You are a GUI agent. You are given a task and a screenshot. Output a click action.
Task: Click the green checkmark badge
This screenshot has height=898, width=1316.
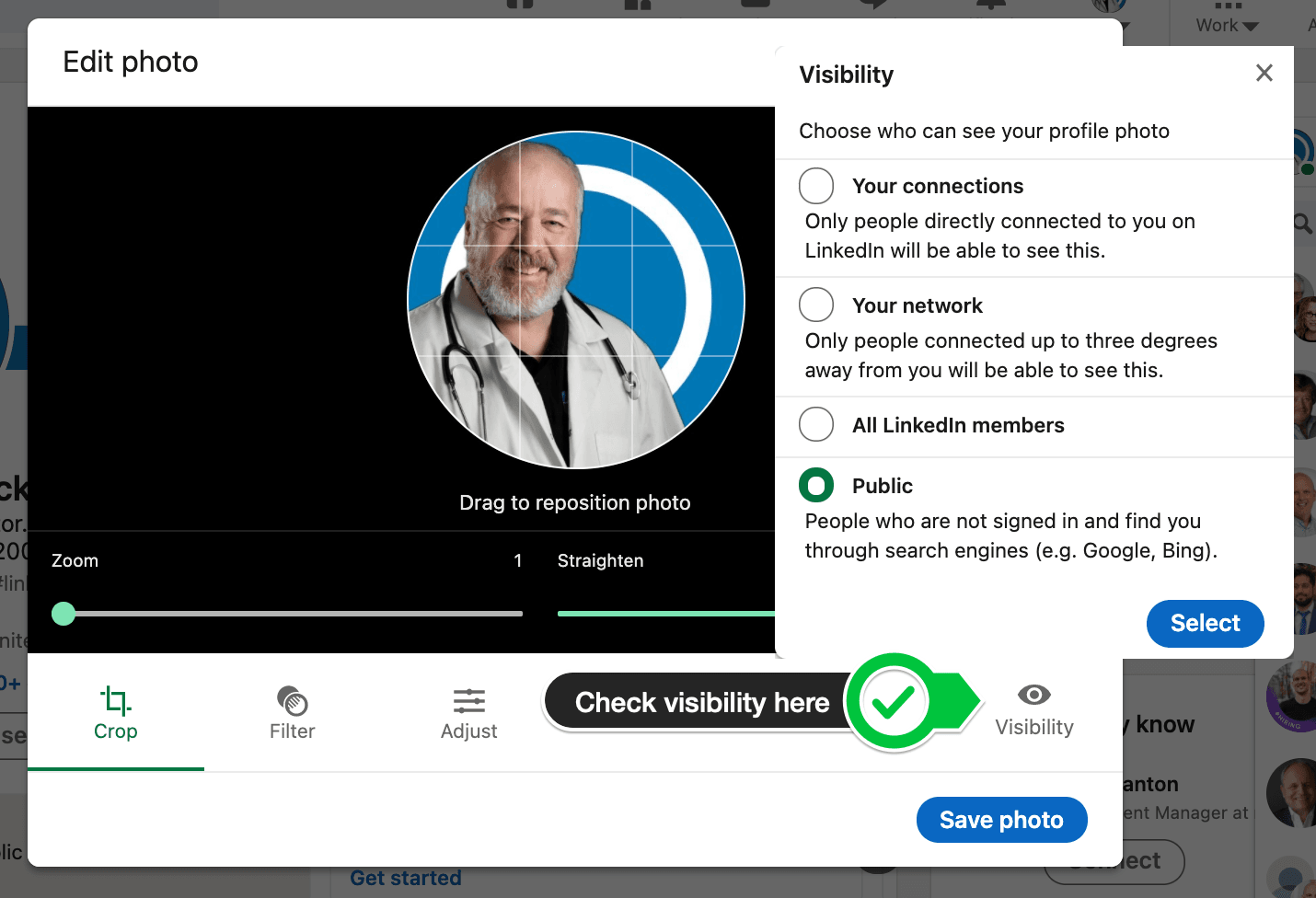[893, 703]
